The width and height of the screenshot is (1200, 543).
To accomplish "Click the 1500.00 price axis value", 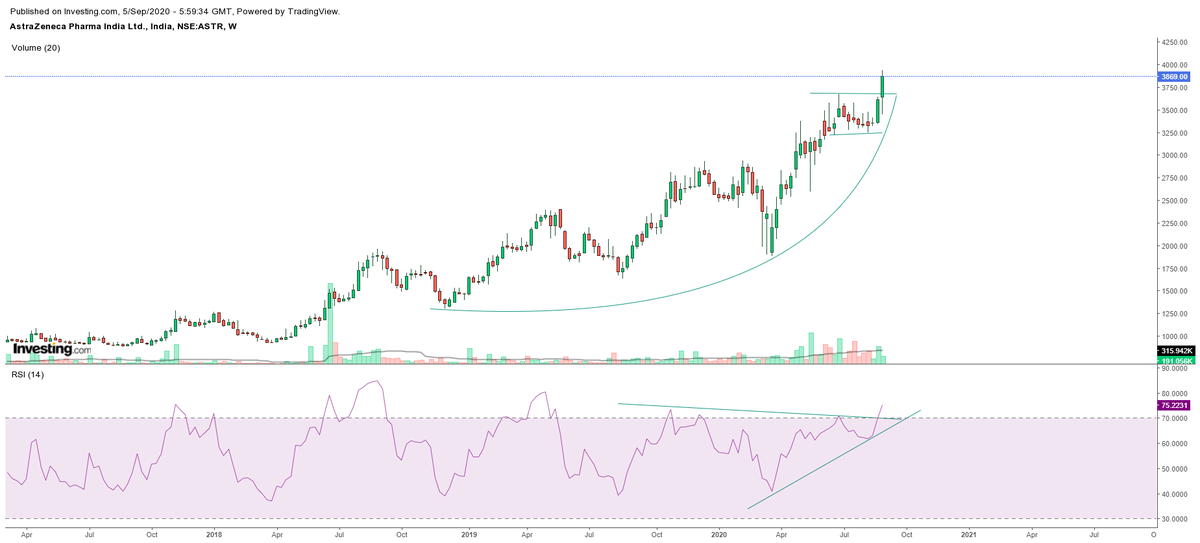I will pos(1174,292).
